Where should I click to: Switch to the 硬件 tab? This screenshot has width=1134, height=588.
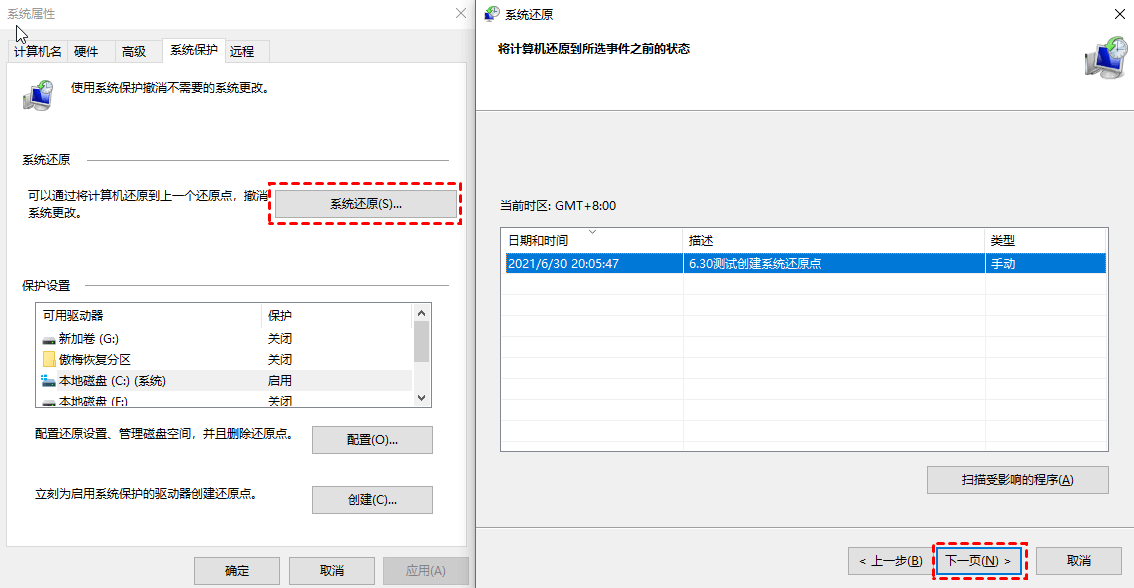click(87, 51)
